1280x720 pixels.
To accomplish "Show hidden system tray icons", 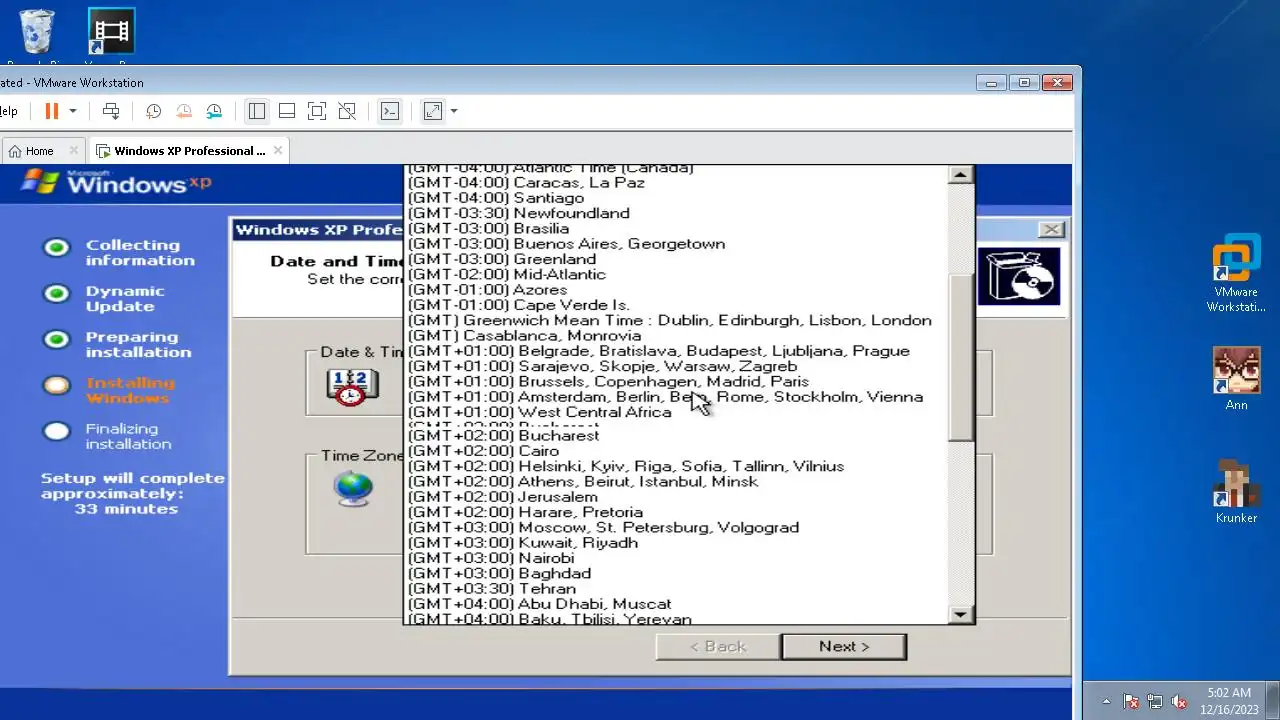I will pos(1106,701).
